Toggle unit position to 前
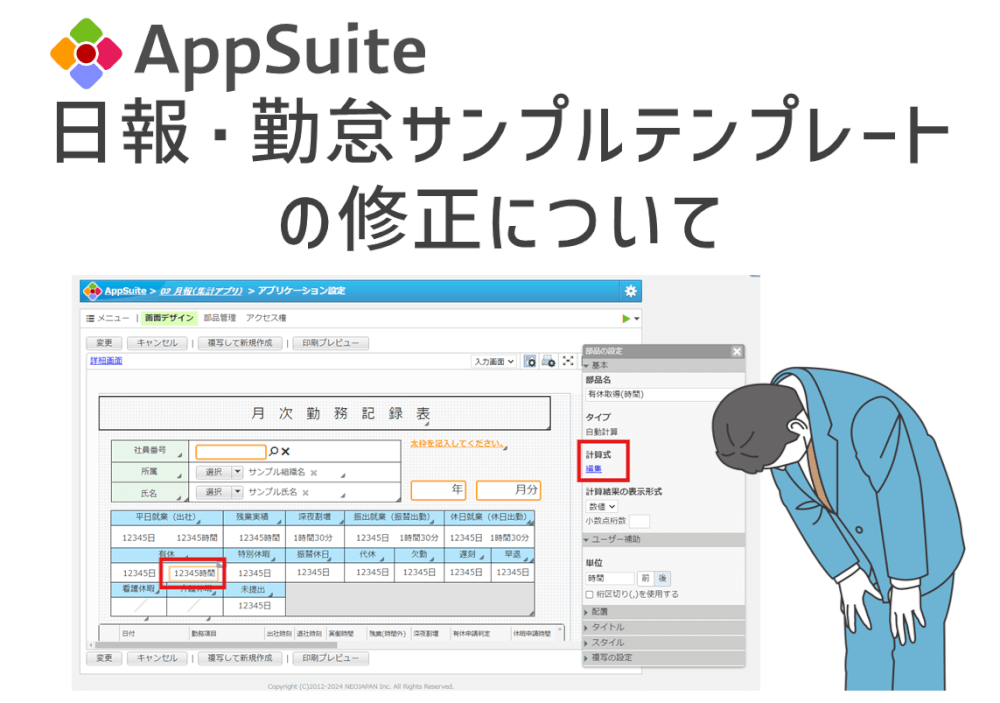This screenshot has width=1000, height=703. pos(645,578)
